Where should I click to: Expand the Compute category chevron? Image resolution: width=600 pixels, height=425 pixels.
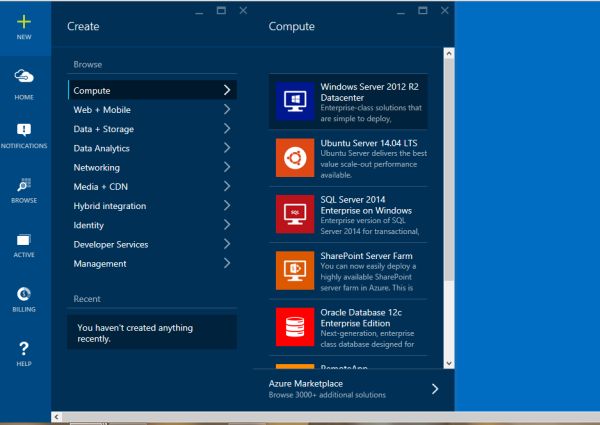(227, 90)
